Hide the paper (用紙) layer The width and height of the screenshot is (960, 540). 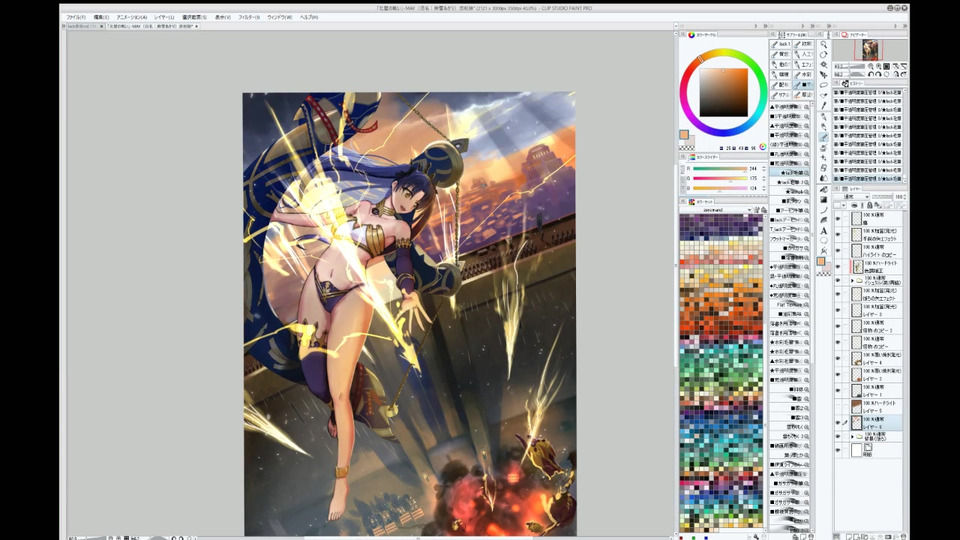pyautogui.click(x=838, y=451)
